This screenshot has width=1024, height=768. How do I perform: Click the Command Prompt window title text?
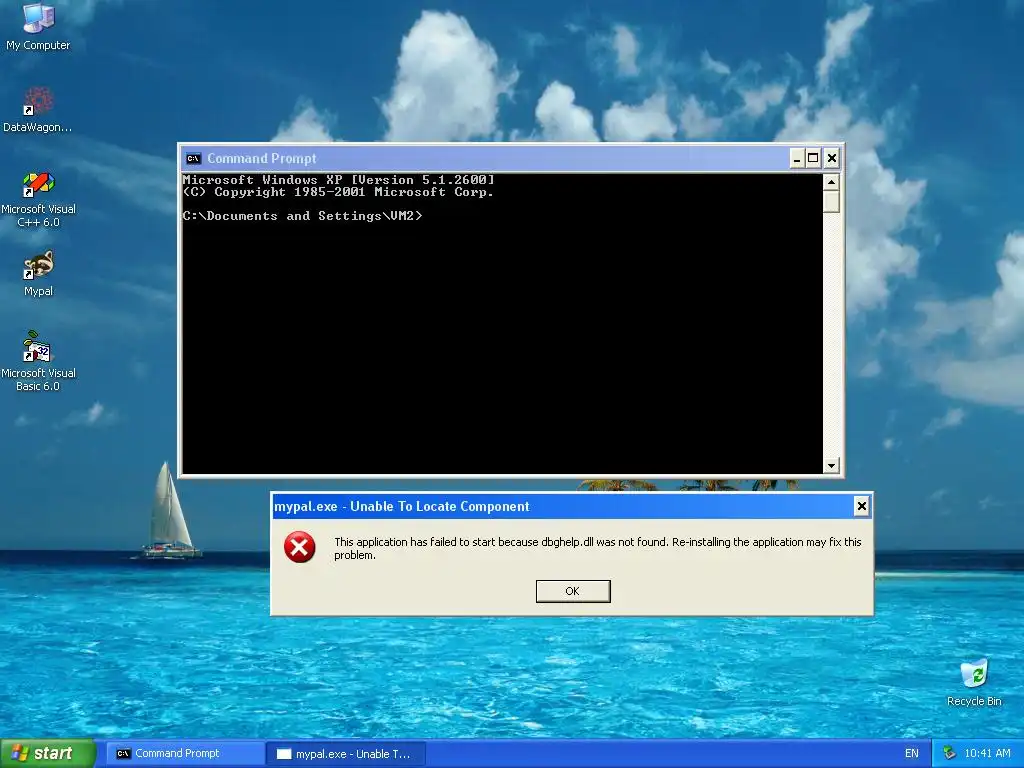coord(261,158)
